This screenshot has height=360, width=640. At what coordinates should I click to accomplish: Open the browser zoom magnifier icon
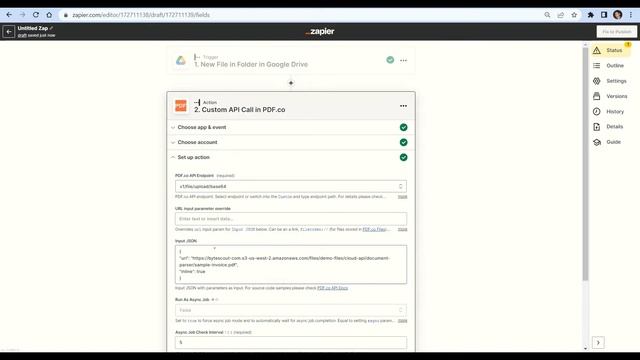pyautogui.click(x=547, y=15)
